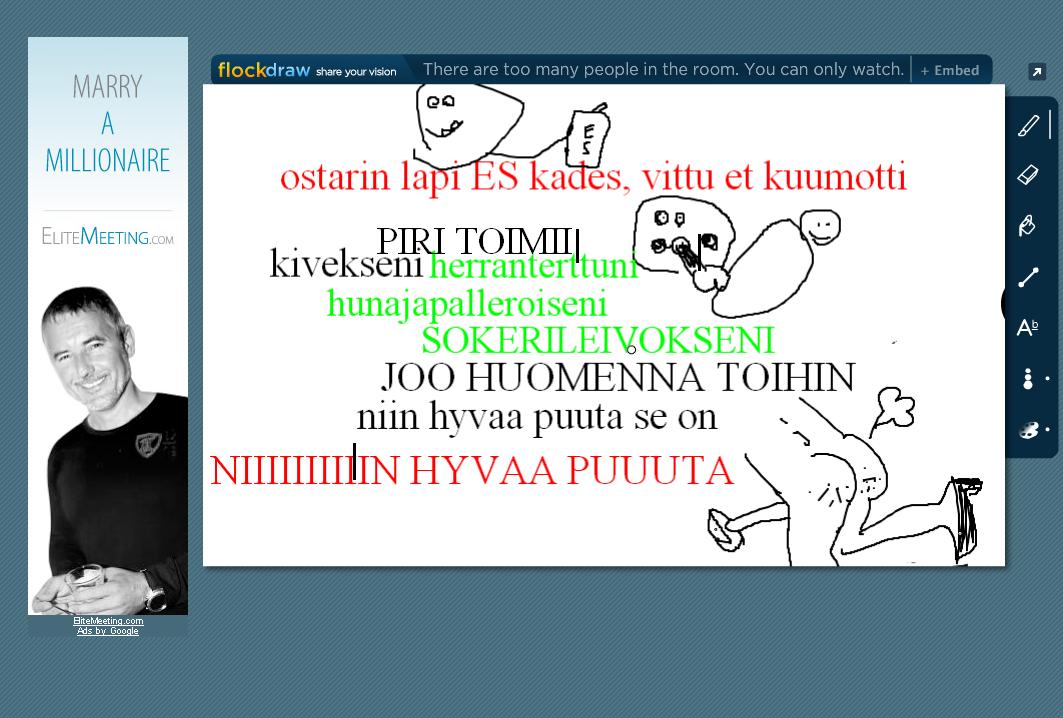Screen dimensions: 1063x718
Task: Pick the Text tool
Action: click(1028, 328)
